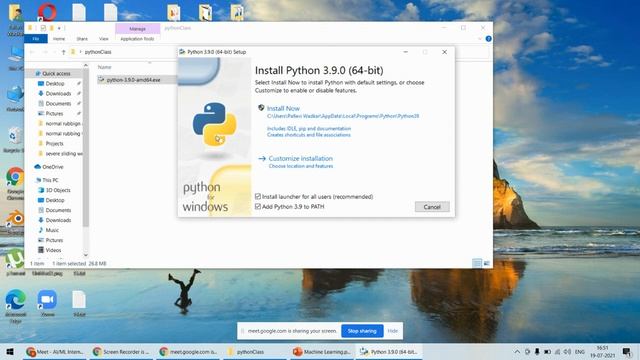This screenshot has height=360, width=640.
Task: Cancel the Python setup
Action: point(432,207)
